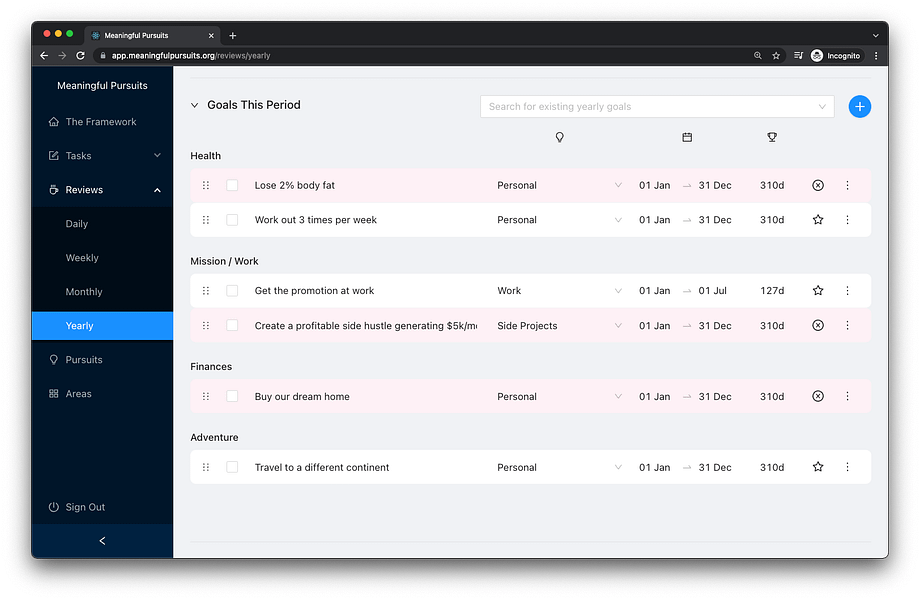
Task: Reload the page in browser
Action: (x=80, y=56)
